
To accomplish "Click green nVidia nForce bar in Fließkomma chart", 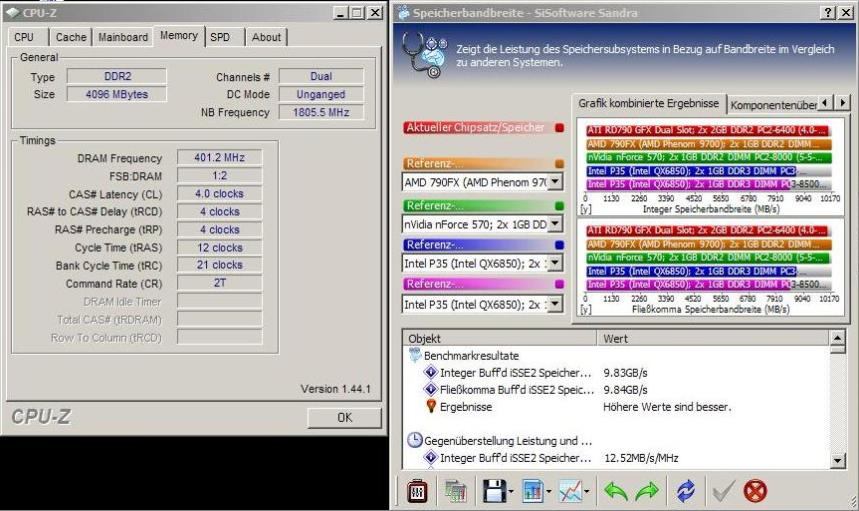I will [x=708, y=257].
